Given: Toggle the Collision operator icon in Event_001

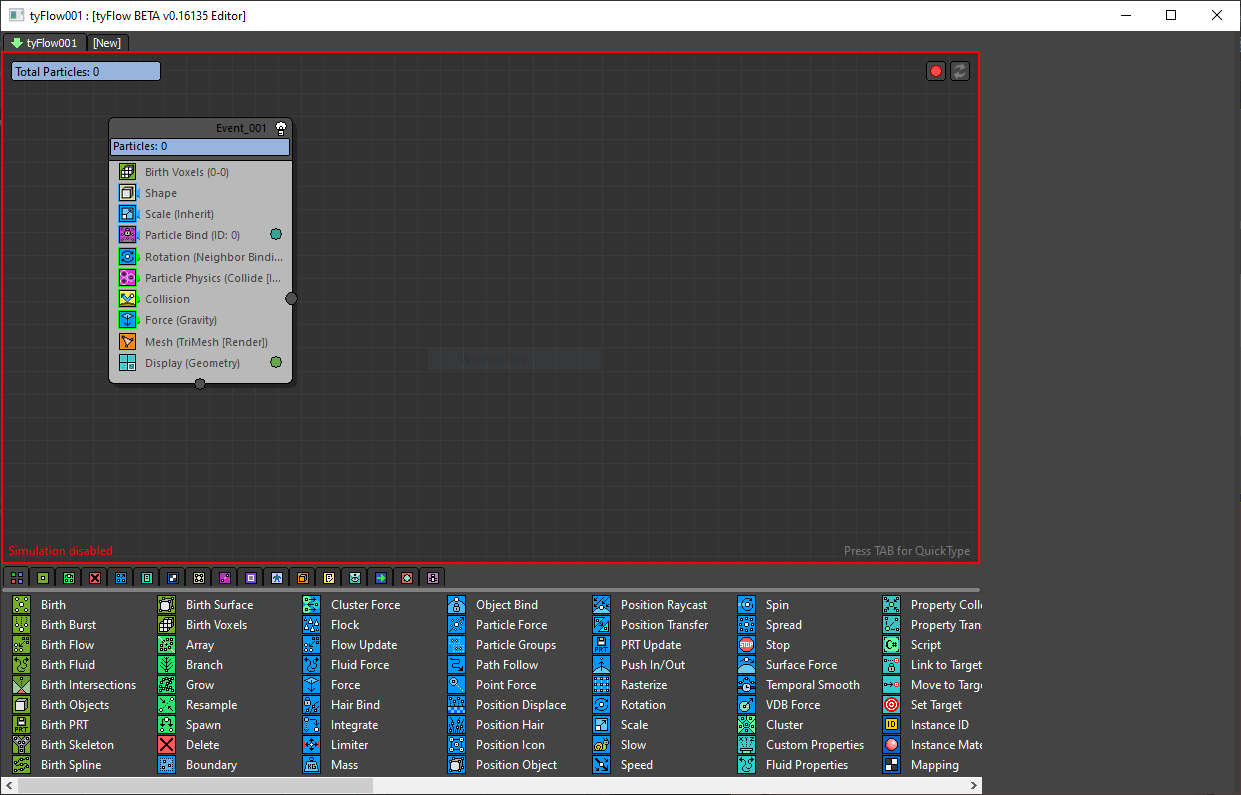Looking at the screenshot, I should pos(127,299).
